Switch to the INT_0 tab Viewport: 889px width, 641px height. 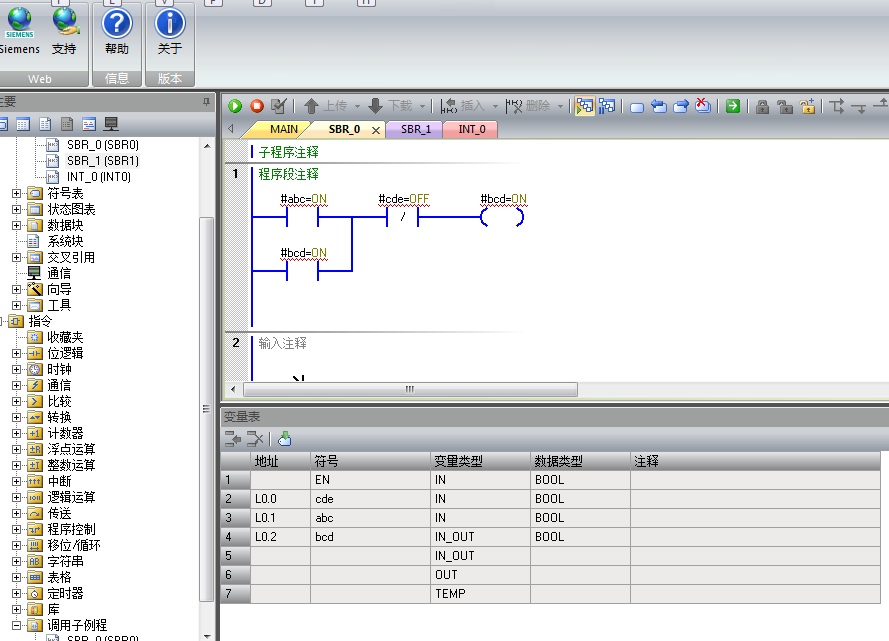coord(472,129)
